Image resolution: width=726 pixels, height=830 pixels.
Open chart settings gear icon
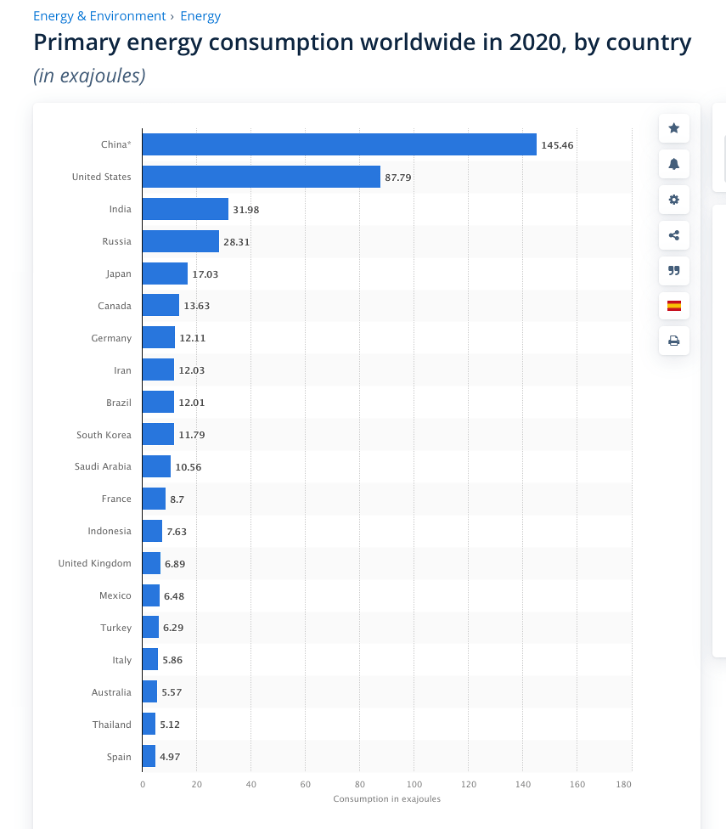tap(673, 200)
